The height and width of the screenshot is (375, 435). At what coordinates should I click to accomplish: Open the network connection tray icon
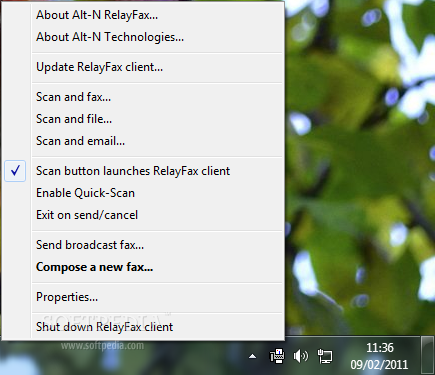pyautogui.click(x=325, y=356)
